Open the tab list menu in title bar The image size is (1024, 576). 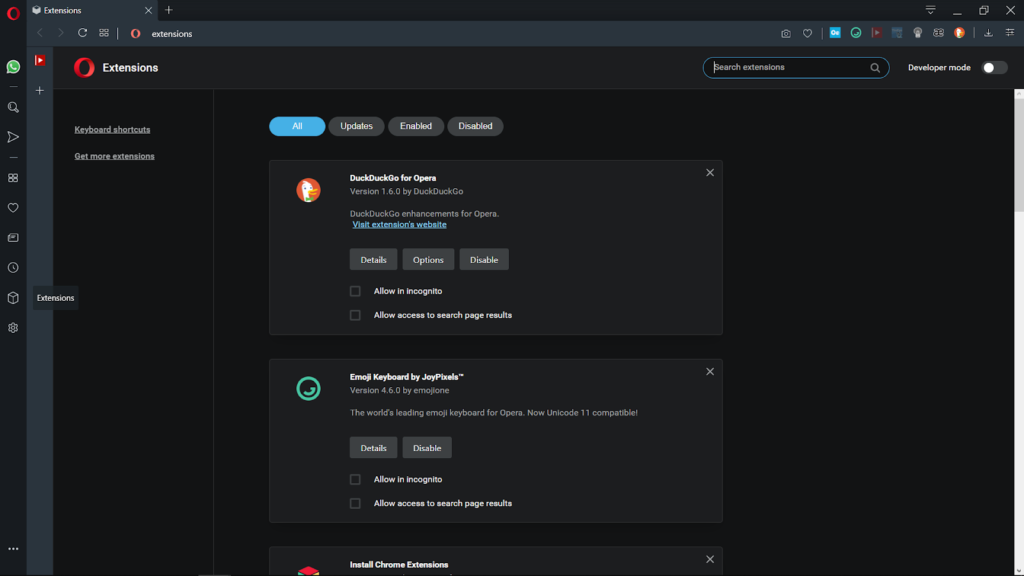click(931, 10)
